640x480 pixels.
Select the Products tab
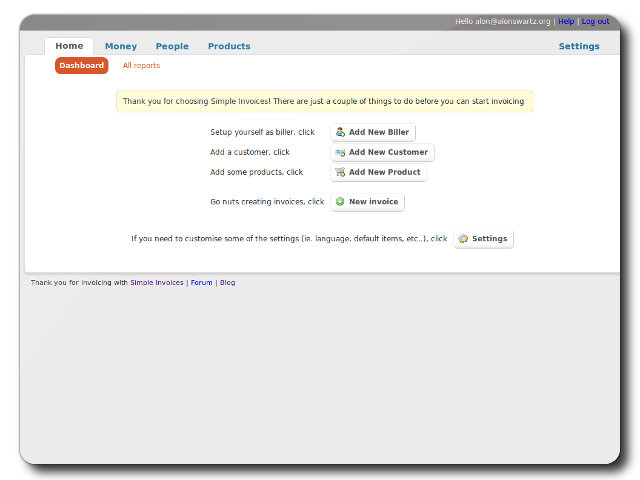click(x=229, y=46)
